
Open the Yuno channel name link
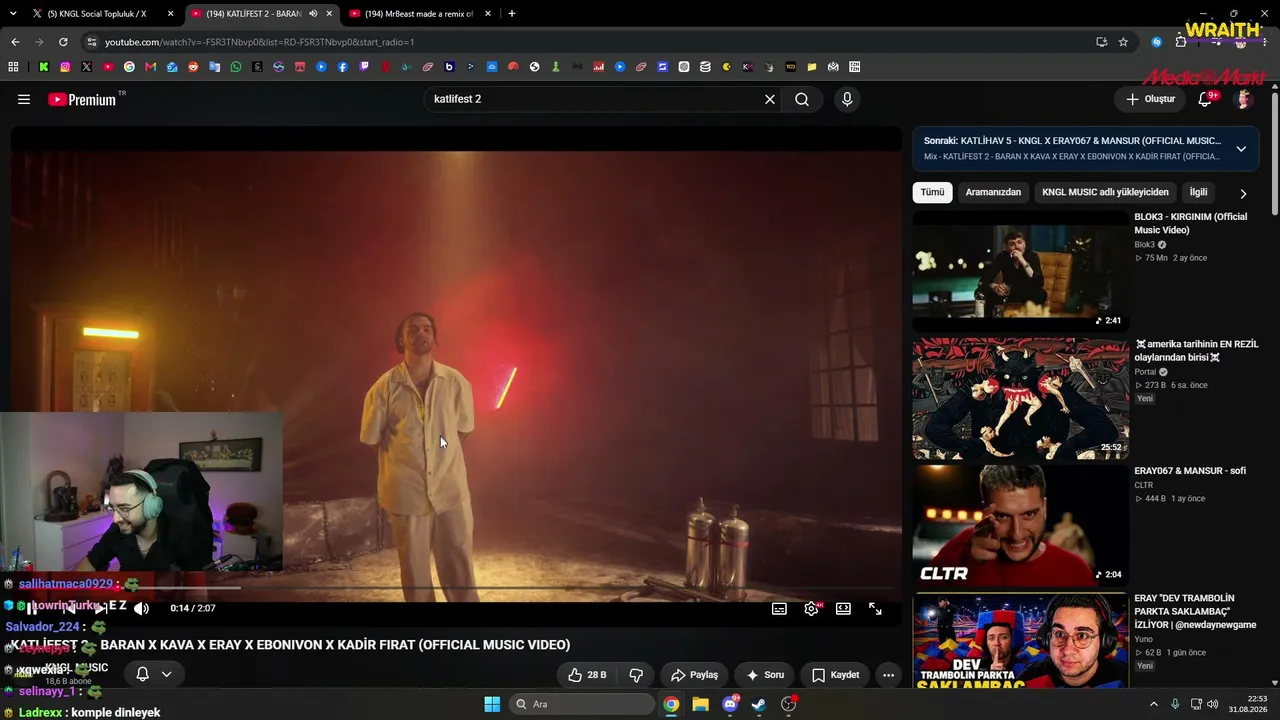pos(1143,639)
